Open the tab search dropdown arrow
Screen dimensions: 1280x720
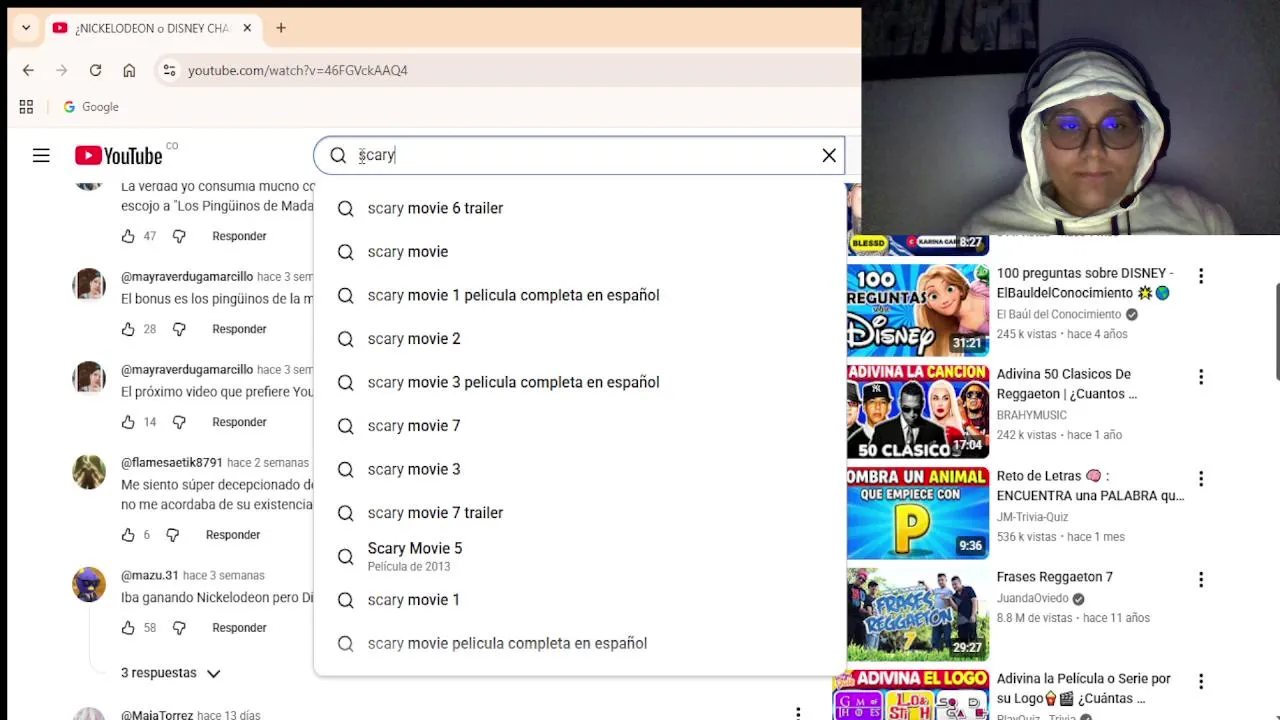point(26,28)
